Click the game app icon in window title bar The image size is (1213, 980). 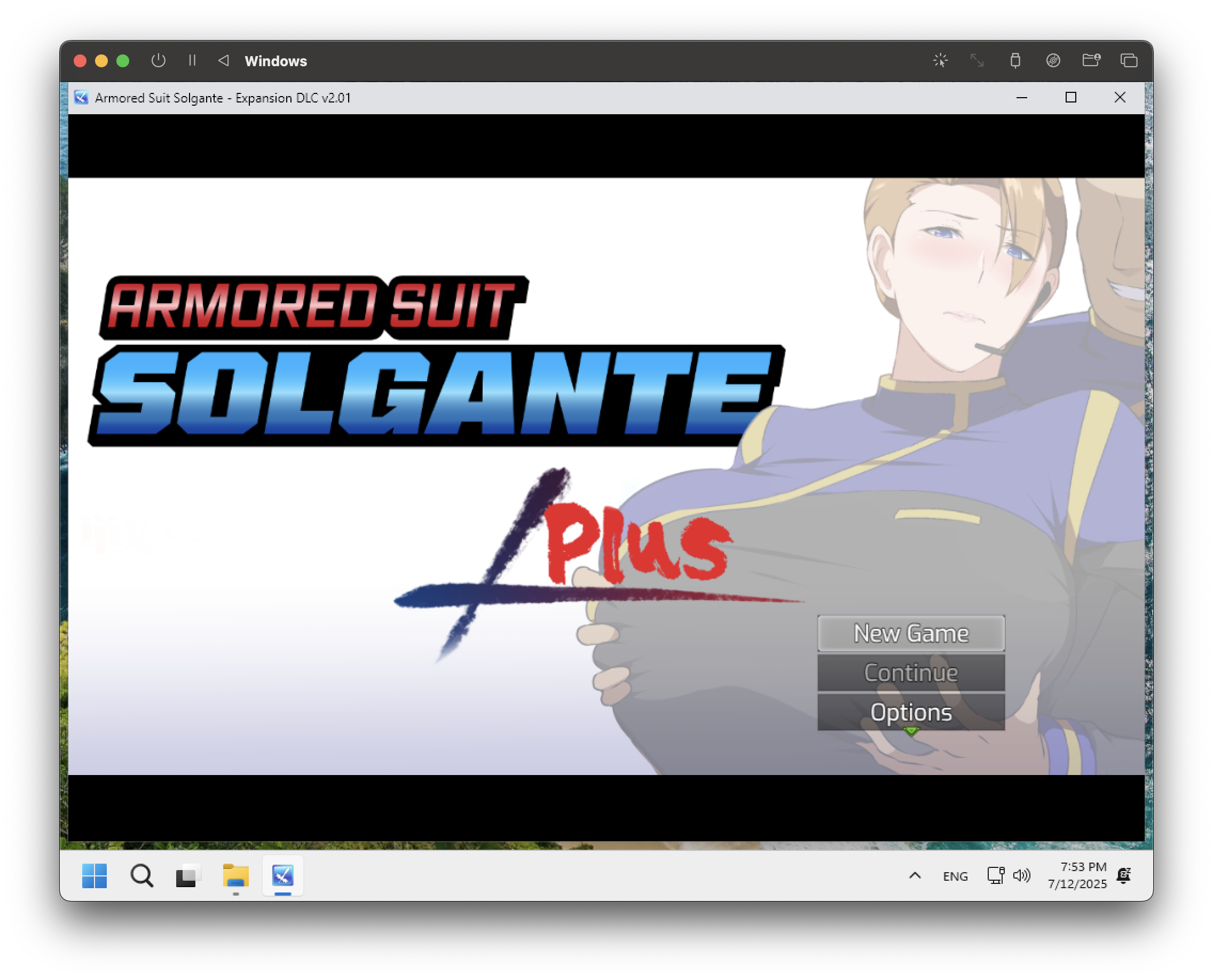click(x=81, y=98)
